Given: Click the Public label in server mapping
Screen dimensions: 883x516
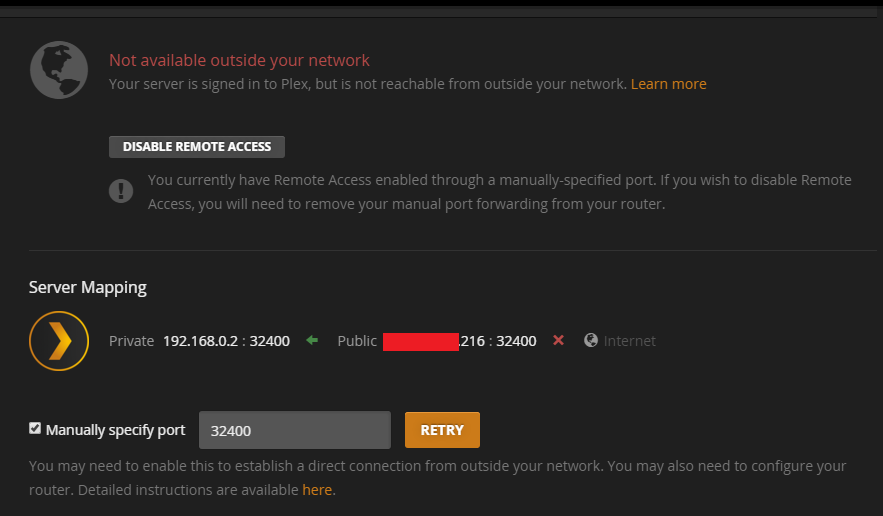Looking at the screenshot, I should pos(357,341).
